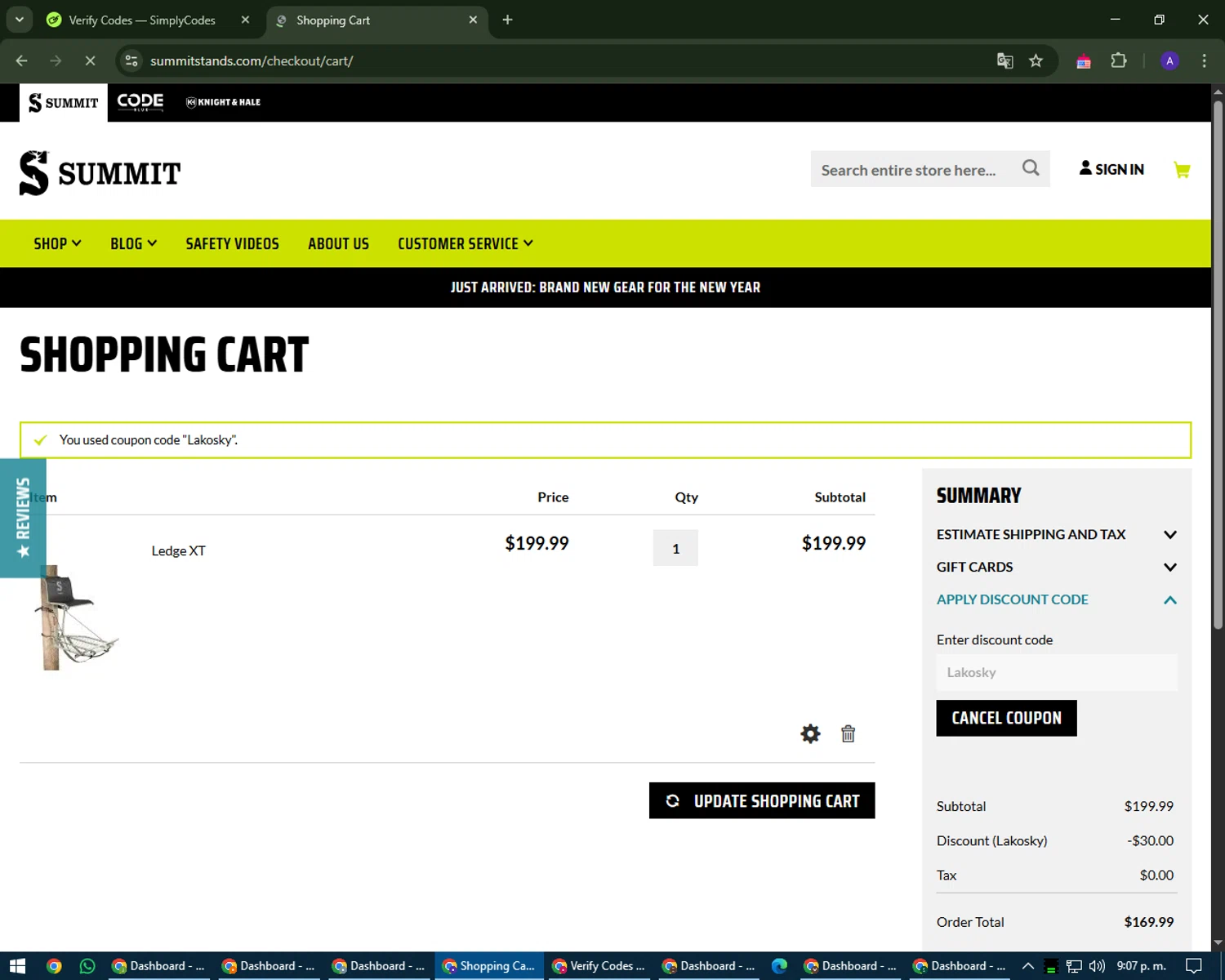Click the Subtotal column header
Screen dimensions: 1225x980
(x=840, y=497)
